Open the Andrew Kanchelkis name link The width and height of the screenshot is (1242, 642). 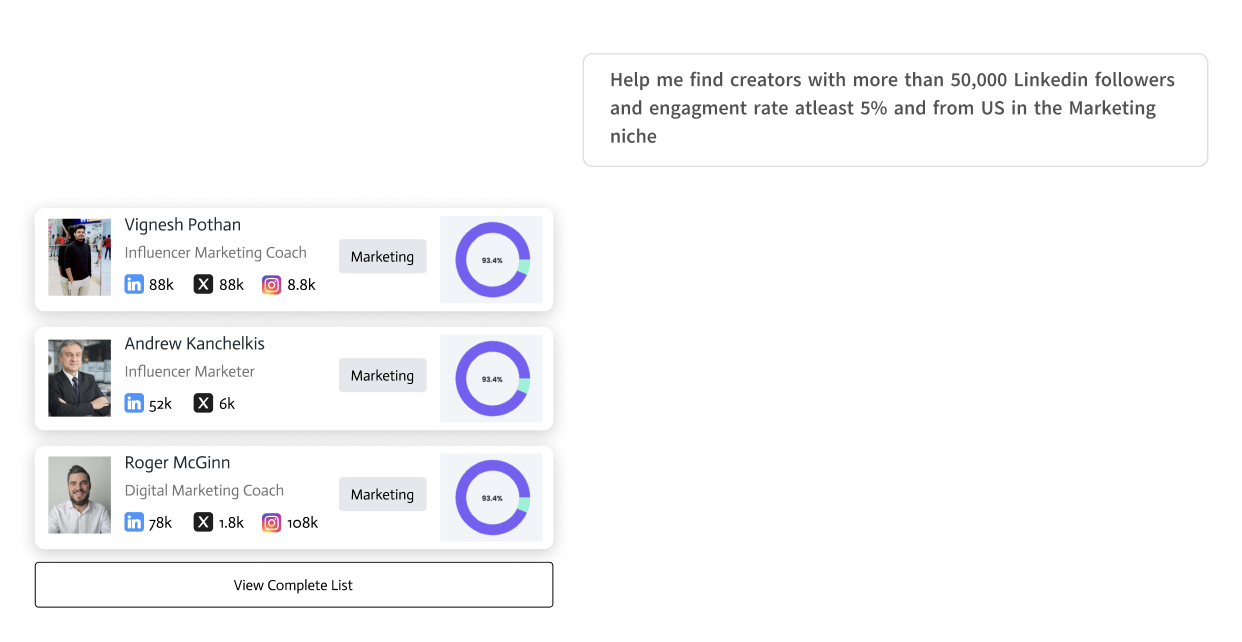coord(195,344)
